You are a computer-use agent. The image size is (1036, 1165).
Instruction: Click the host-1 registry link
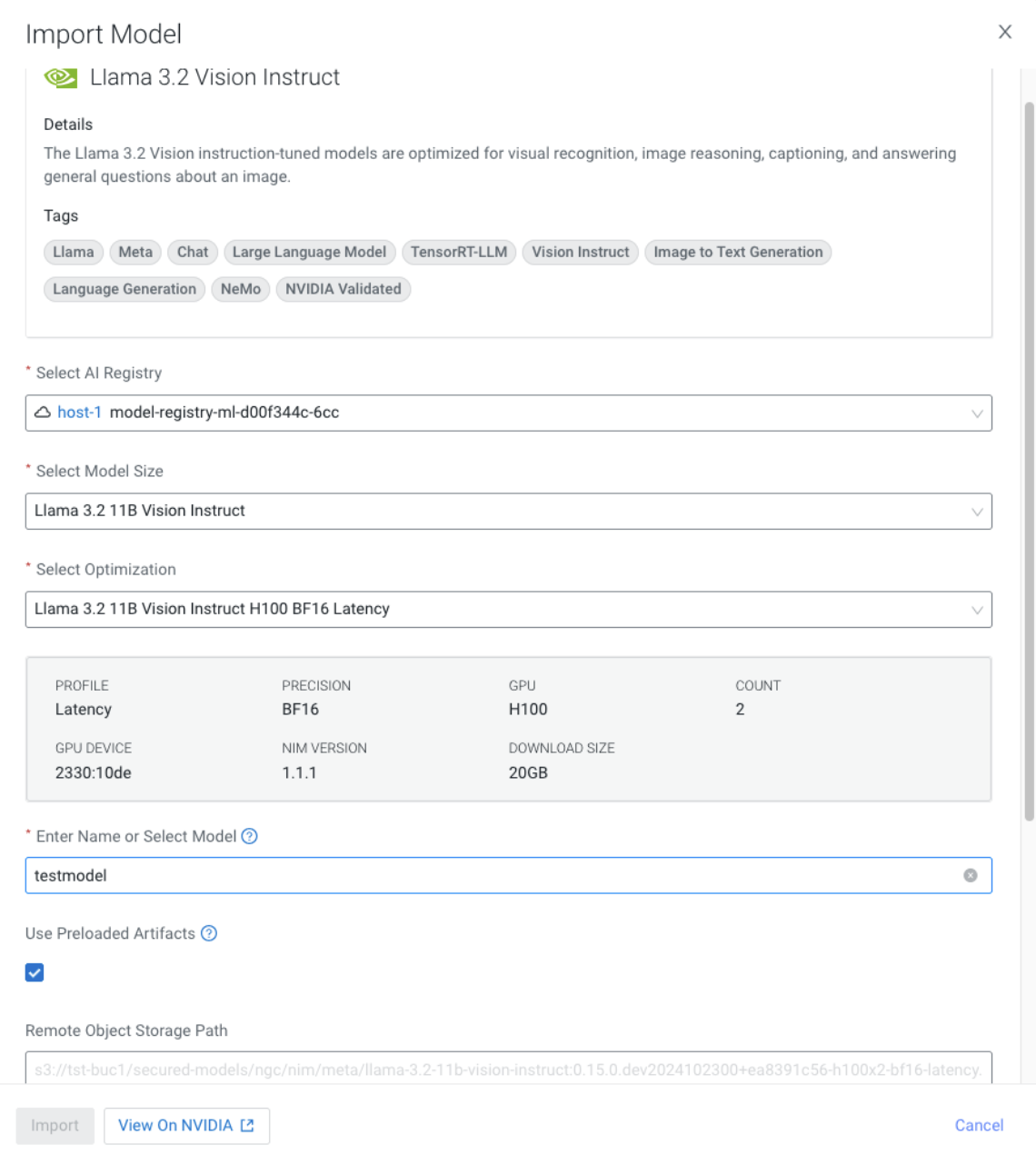click(79, 413)
